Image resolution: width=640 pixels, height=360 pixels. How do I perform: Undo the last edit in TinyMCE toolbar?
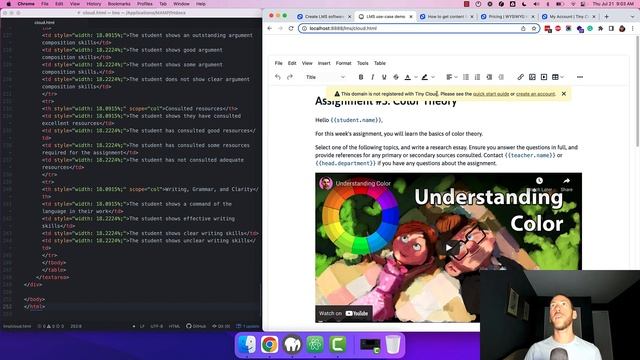pos(278,77)
